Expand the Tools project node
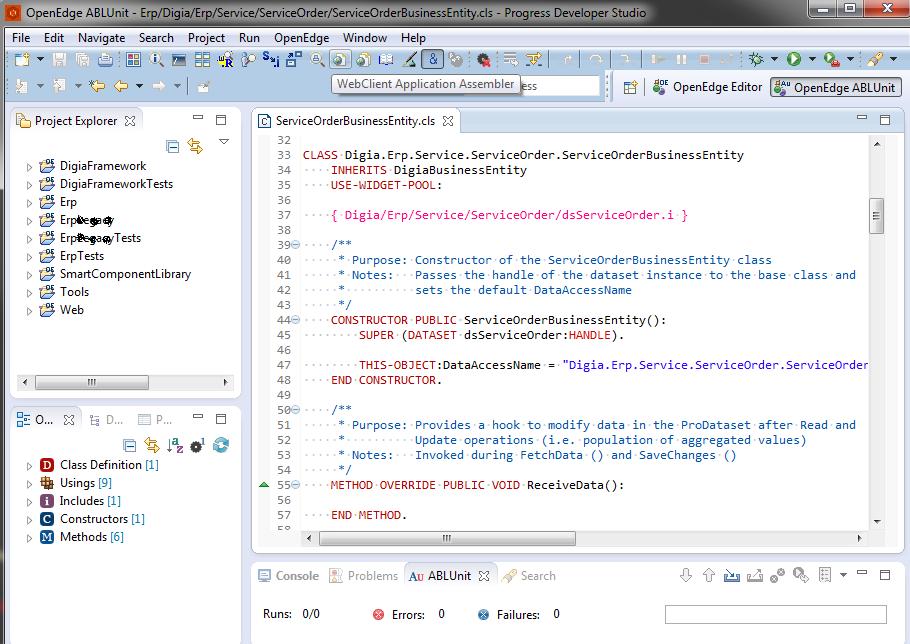Viewport: 910px width, 644px height. click(x=29, y=293)
